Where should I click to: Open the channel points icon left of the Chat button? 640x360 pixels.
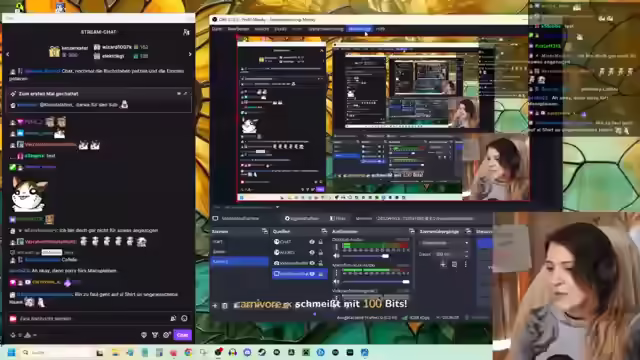coord(166,335)
